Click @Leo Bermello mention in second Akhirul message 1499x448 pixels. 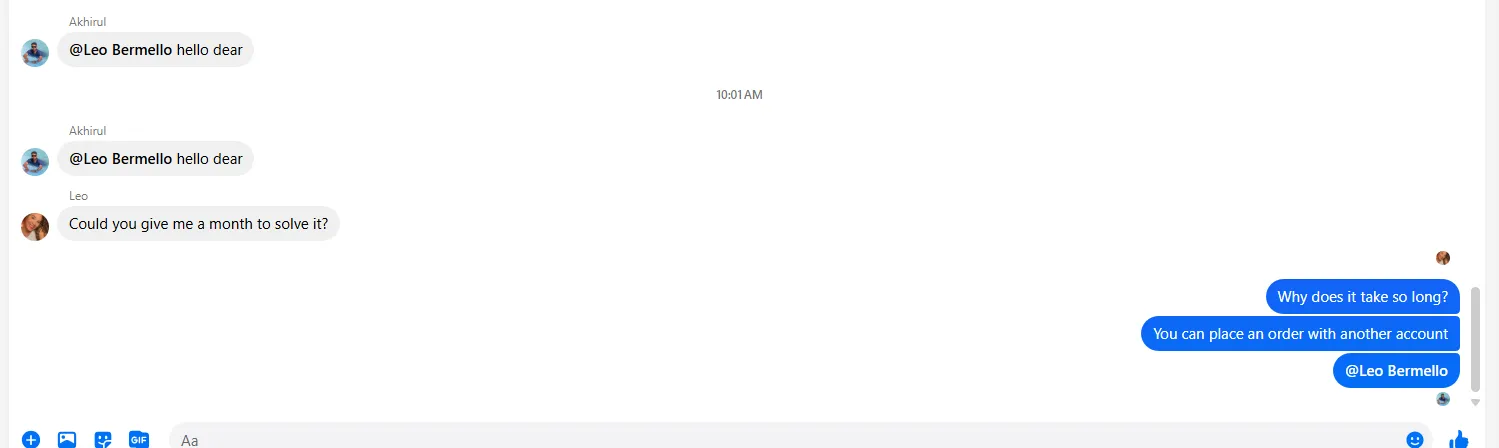pos(121,159)
